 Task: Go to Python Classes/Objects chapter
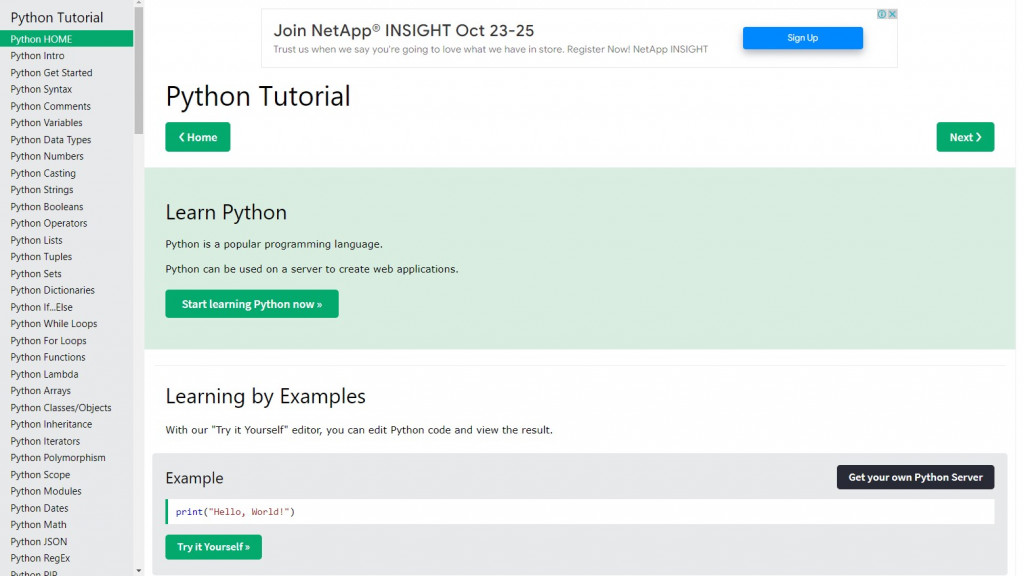[61, 408]
